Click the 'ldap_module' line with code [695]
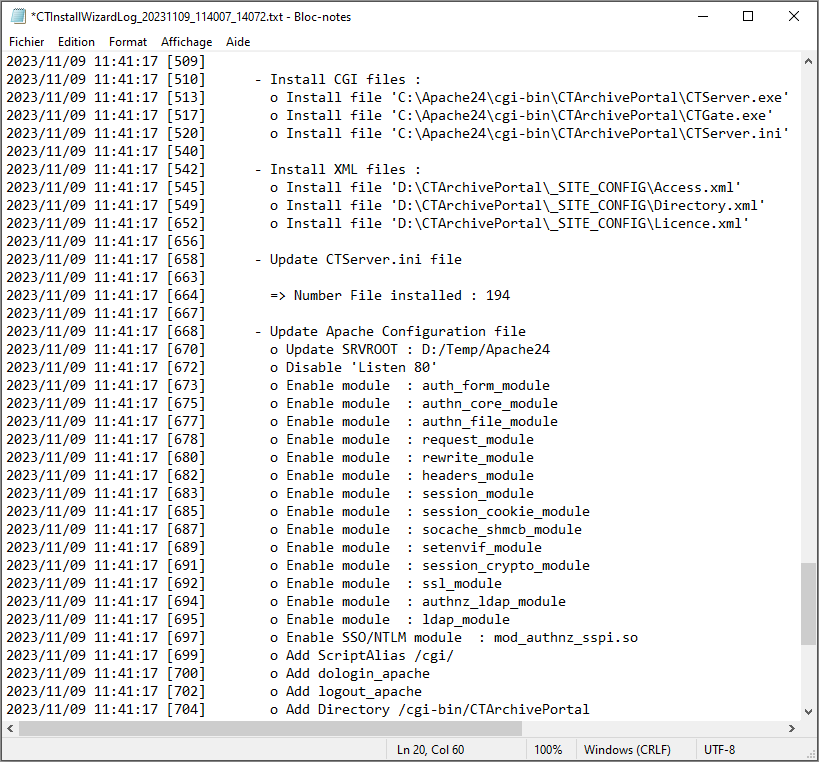 coord(390,620)
